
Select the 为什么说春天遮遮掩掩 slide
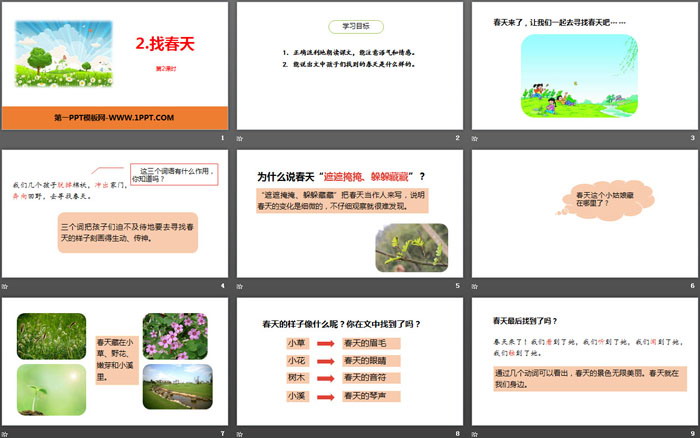tap(350, 214)
